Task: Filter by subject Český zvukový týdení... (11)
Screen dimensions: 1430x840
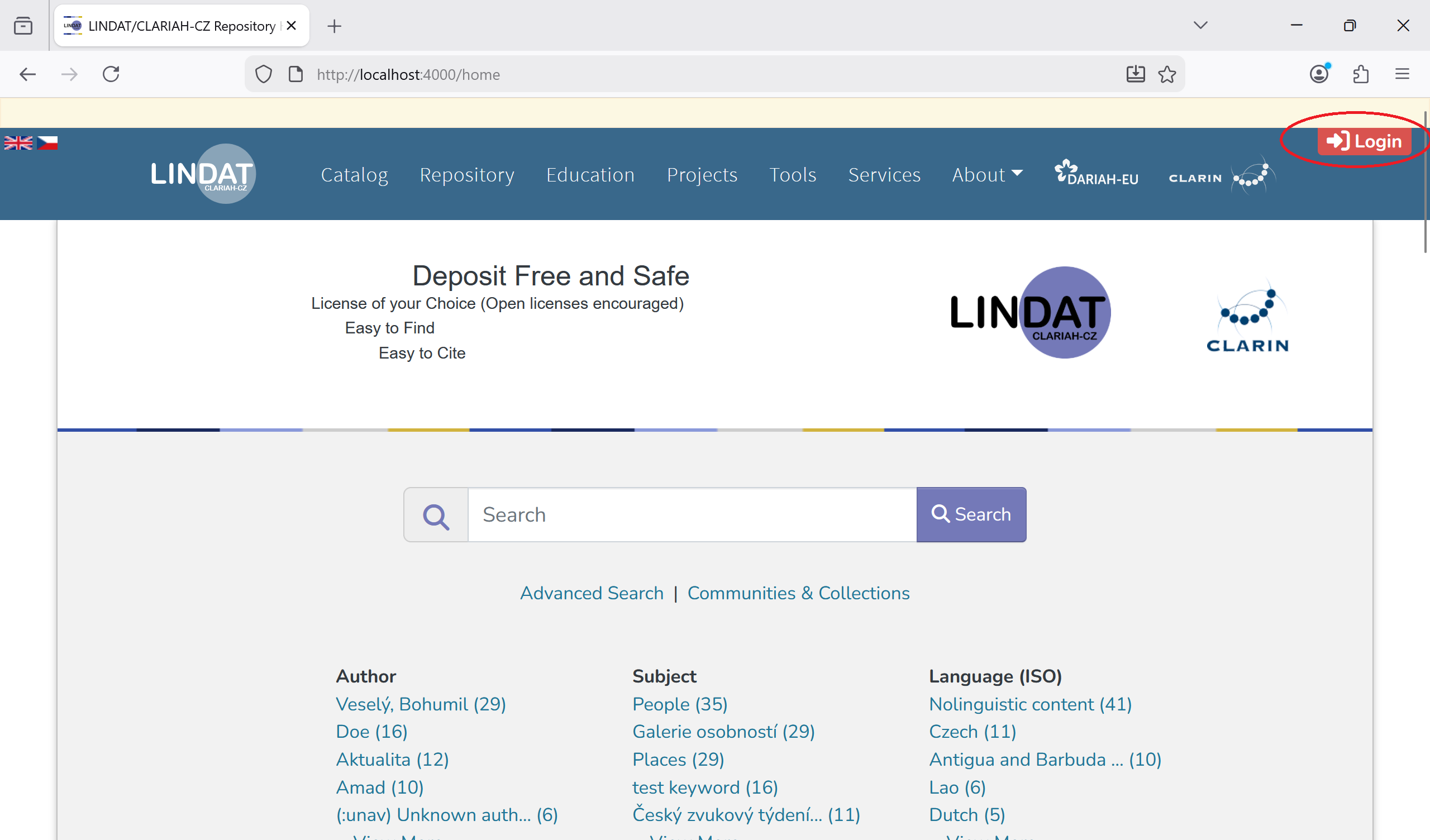Action: [746, 815]
